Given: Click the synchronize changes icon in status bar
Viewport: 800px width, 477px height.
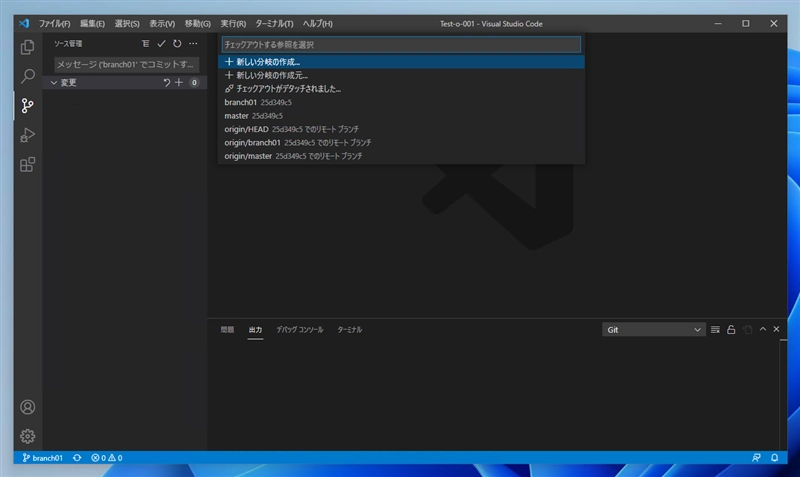Looking at the screenshot, I should pos(77,458).
